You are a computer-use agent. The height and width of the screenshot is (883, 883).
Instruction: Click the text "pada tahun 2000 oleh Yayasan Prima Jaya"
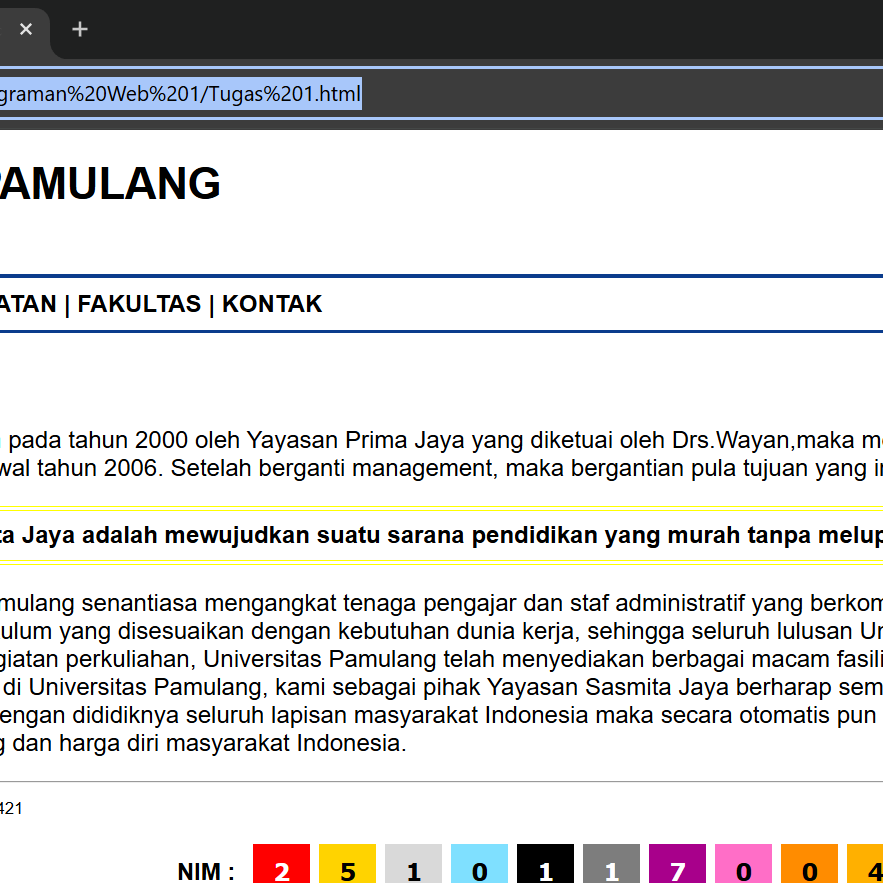click(x=237, y=440)
